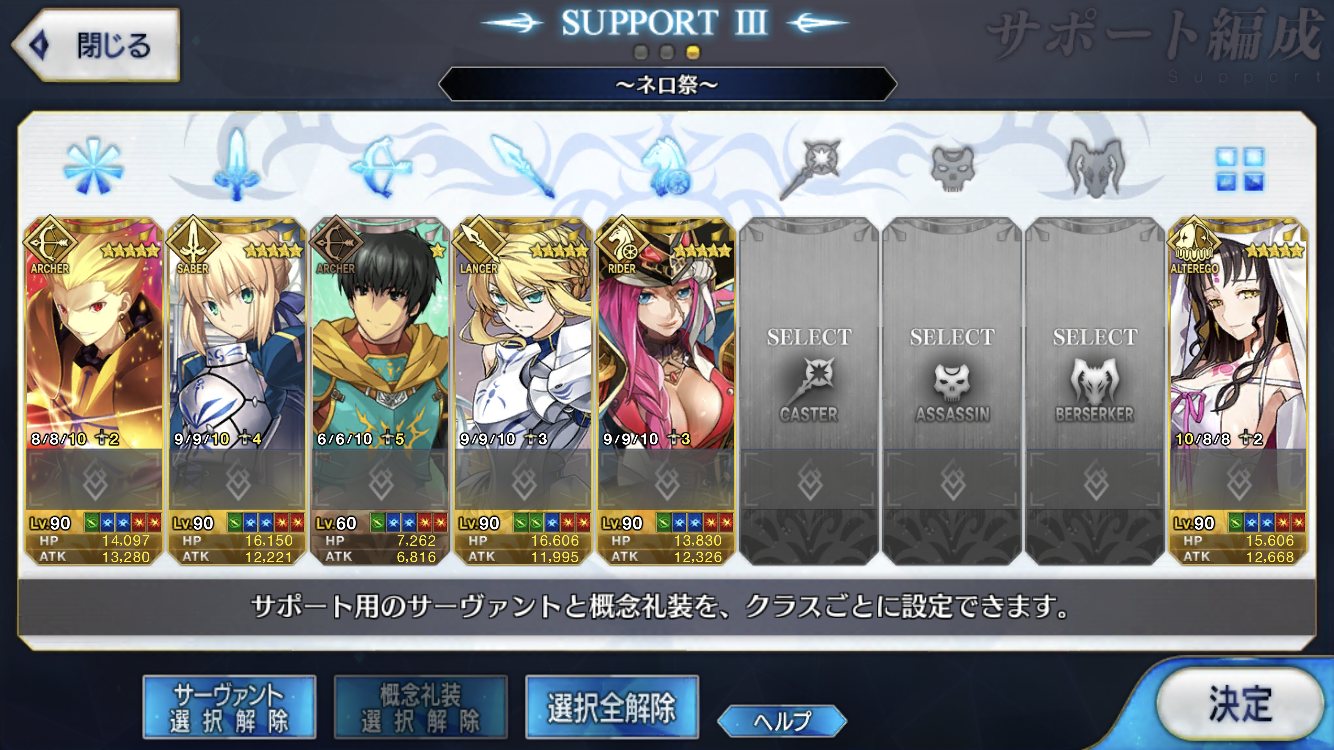The width and height of the screenshot is (1334, 750).
Task: Open the ヘルプ help button
Action: (782, 720)
